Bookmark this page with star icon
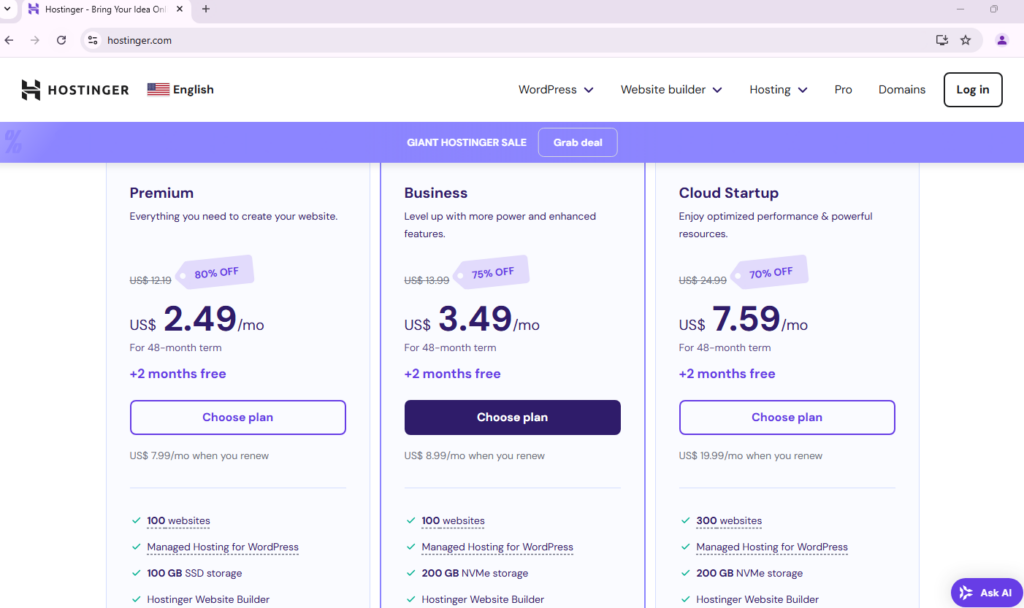 point(965,40)
